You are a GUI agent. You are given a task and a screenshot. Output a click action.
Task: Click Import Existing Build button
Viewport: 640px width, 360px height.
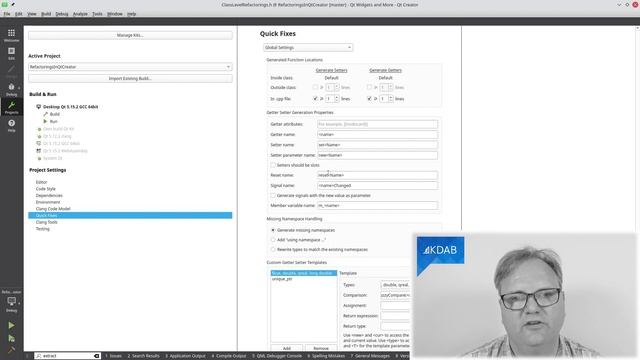pos(130,78)
